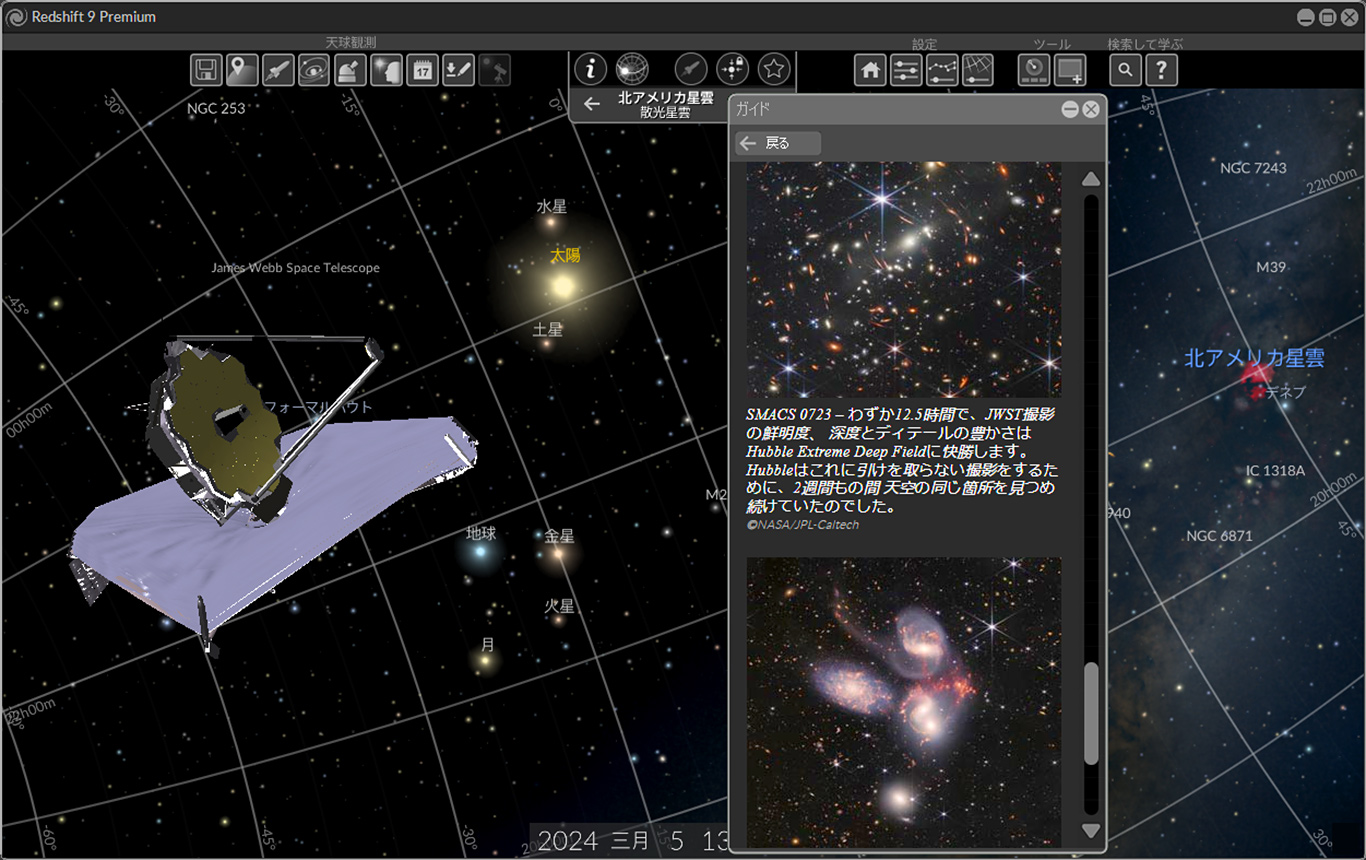
Task: Open the general settings sliders panel
Action: (x=907, y=70)
